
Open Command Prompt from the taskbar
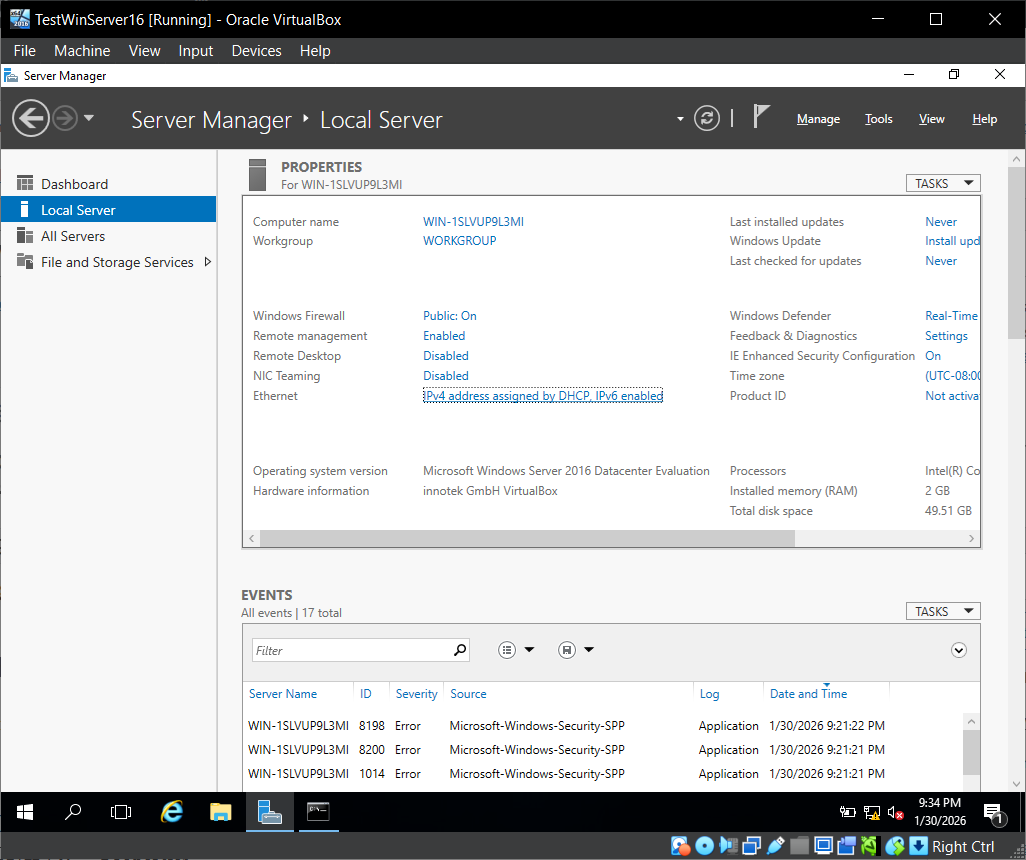coord(318,812)
